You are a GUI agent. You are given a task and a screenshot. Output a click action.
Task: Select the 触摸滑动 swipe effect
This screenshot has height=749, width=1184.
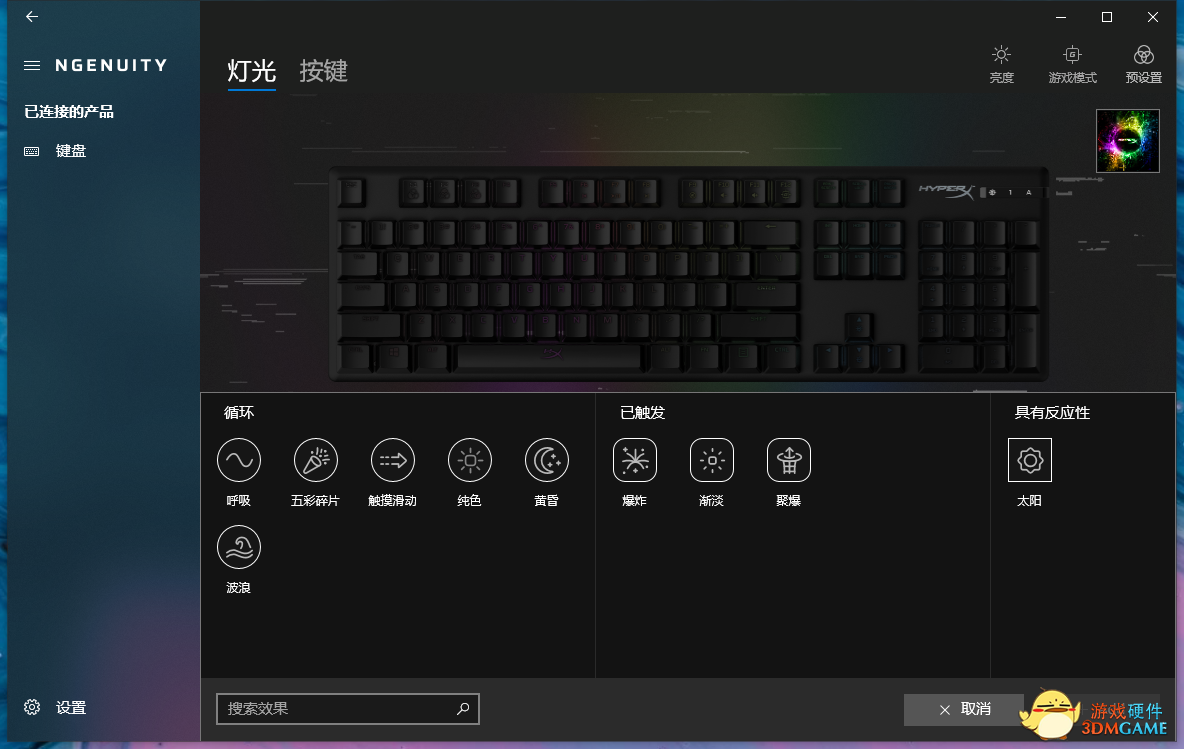[x=393, y=460]
